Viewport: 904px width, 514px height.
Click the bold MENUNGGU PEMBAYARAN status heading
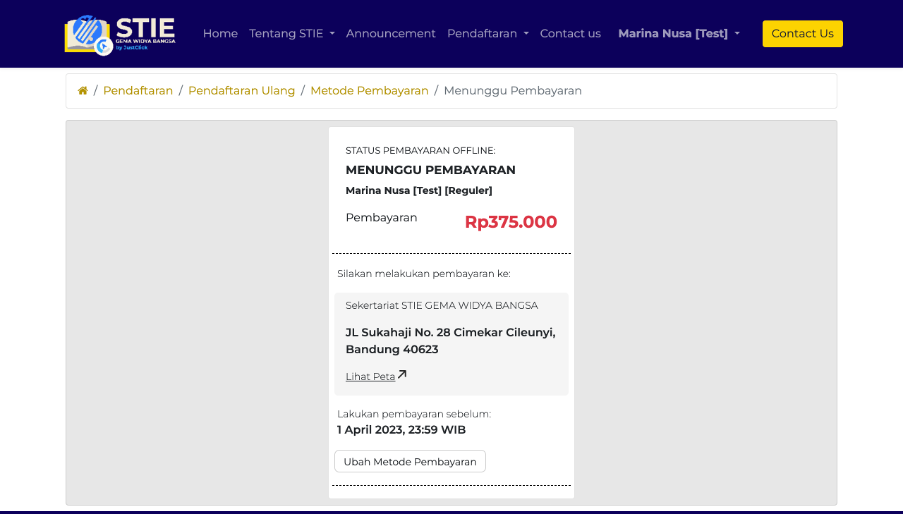430,170
